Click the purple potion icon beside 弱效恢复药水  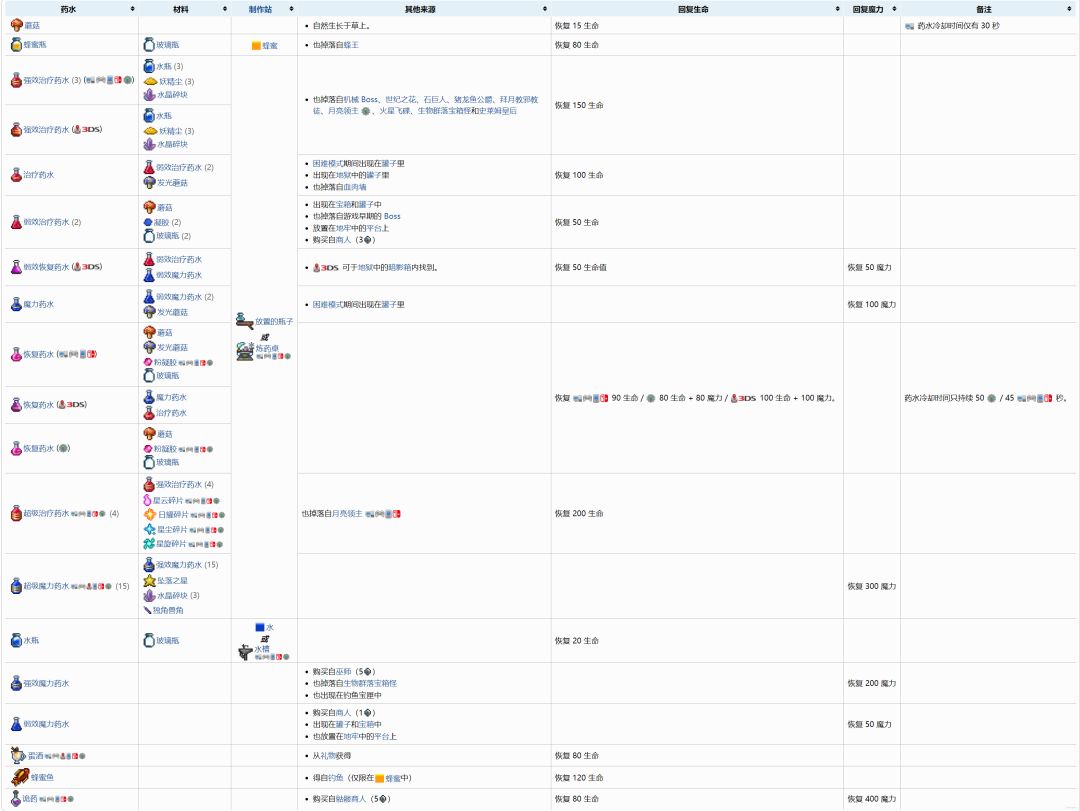tap(17, 267)
